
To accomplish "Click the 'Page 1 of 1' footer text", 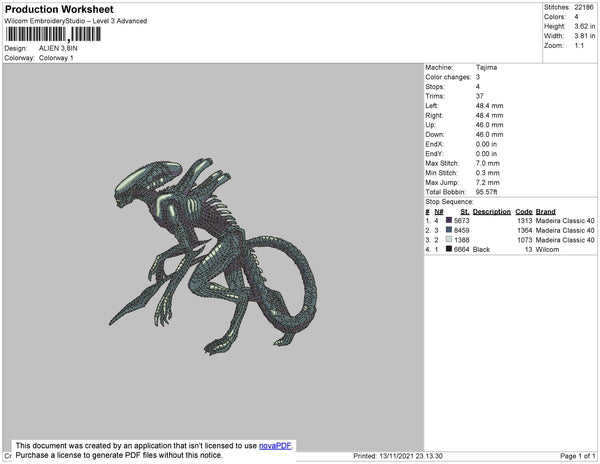I will (577, 456).
